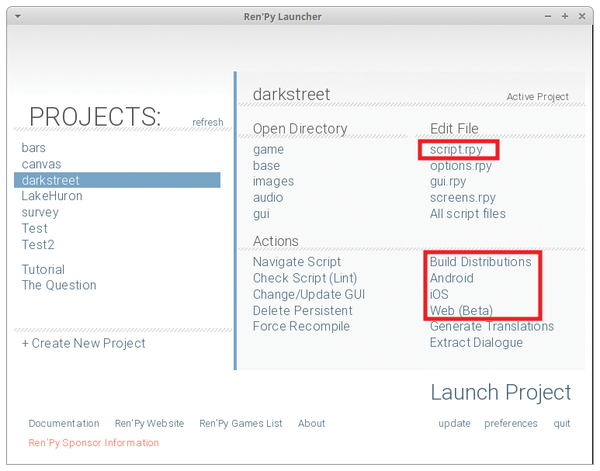Minimize the Ren'Py Launcher window
The image size is (600, 471).
548,16
